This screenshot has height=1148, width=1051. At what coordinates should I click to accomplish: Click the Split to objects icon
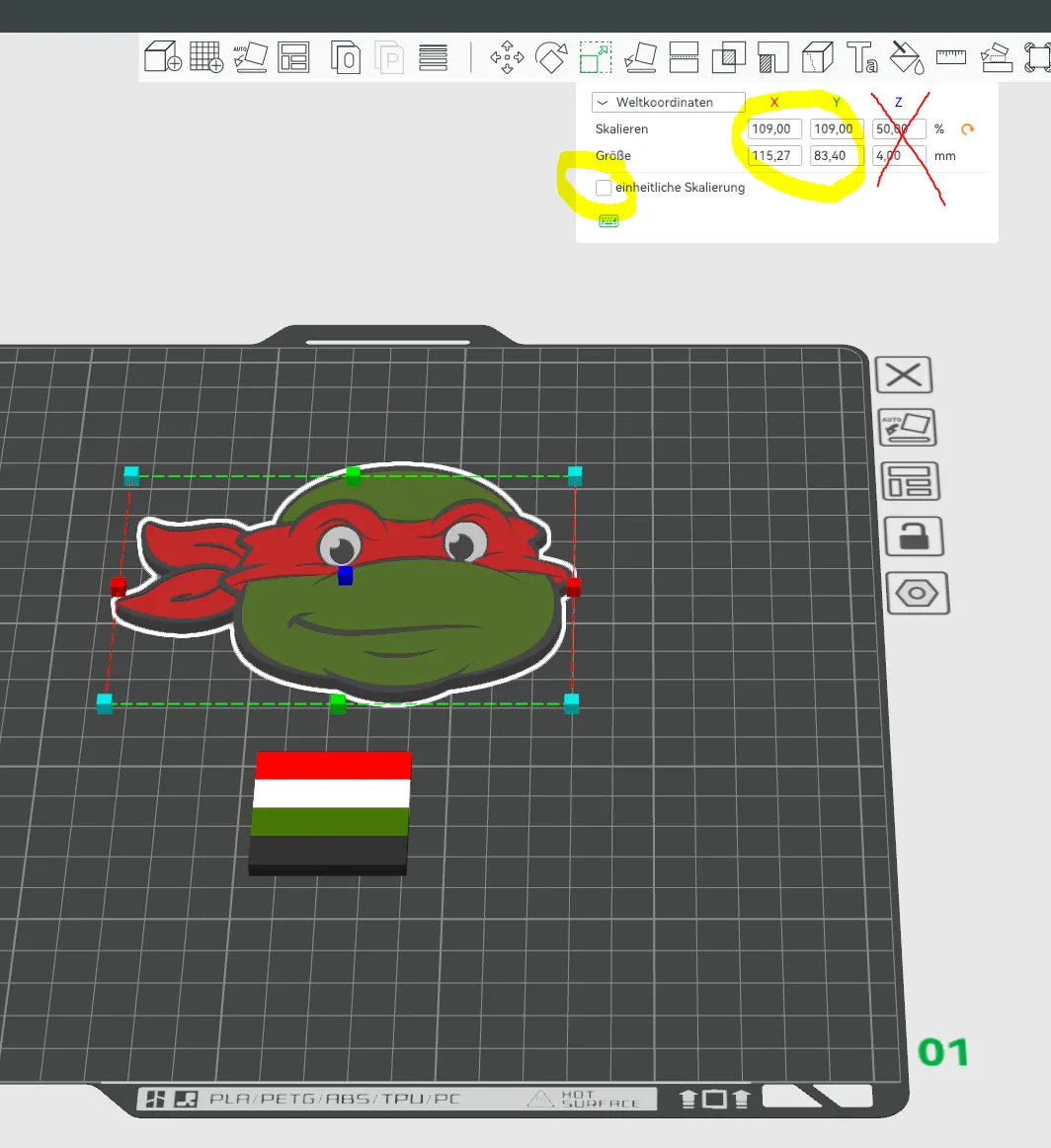346,57
